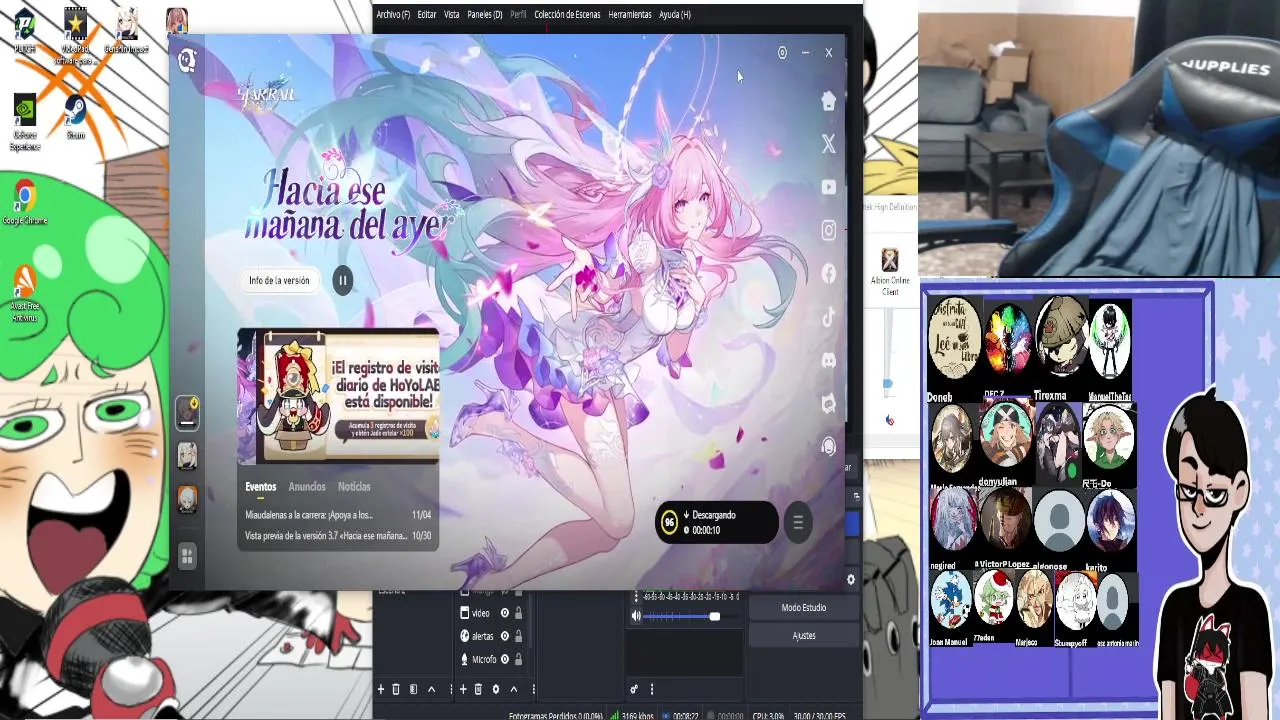Open the HoYoLAB daily check-in banner
Screen dimensions: 1280x720
click(x=338, y=396)
